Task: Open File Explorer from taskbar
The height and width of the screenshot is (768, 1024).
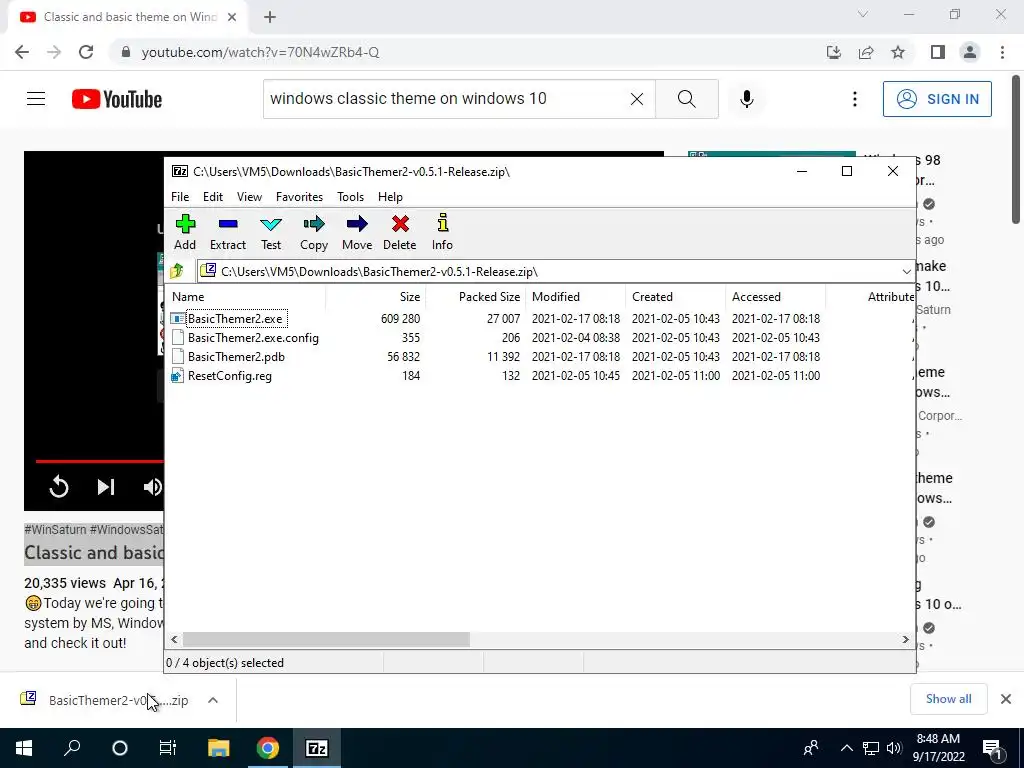Action: 219,748
